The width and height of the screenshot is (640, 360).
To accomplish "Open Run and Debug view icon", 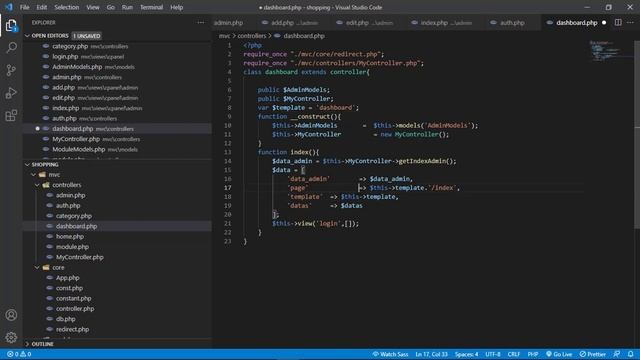I will (11, 93).
